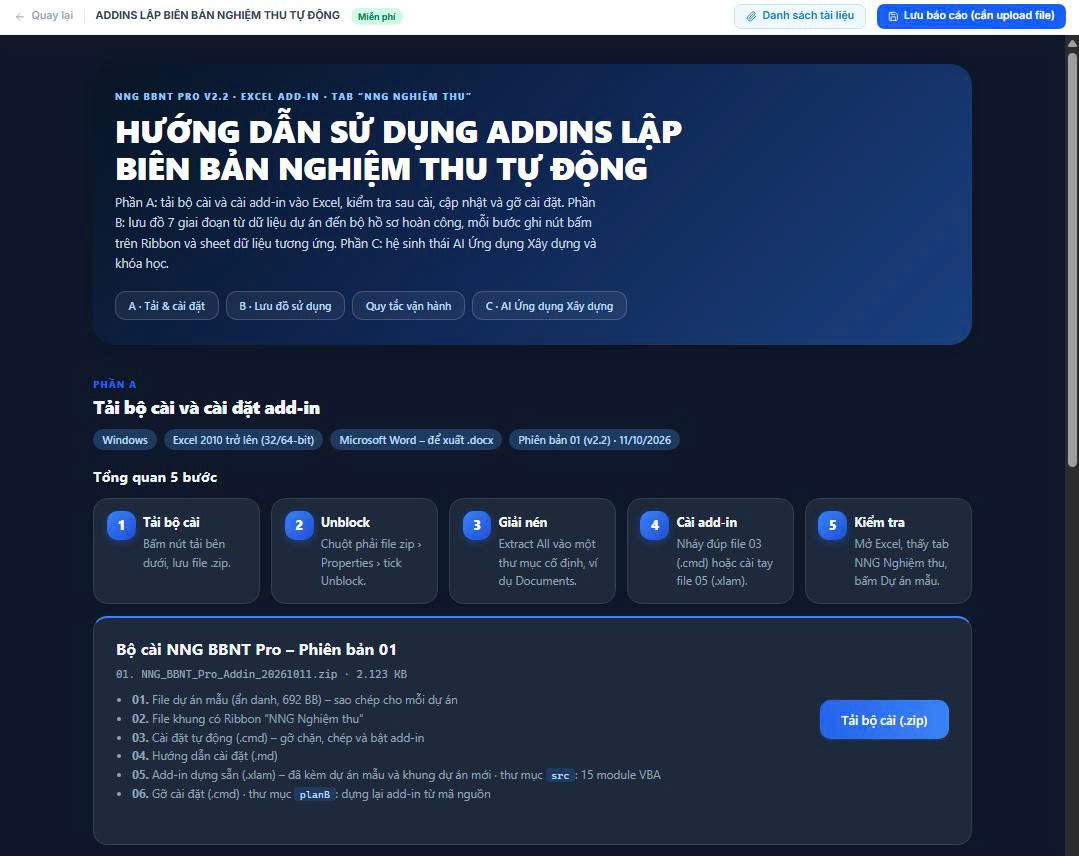Click the back arrow icon beside Quay lại

(x=20, y=16)
